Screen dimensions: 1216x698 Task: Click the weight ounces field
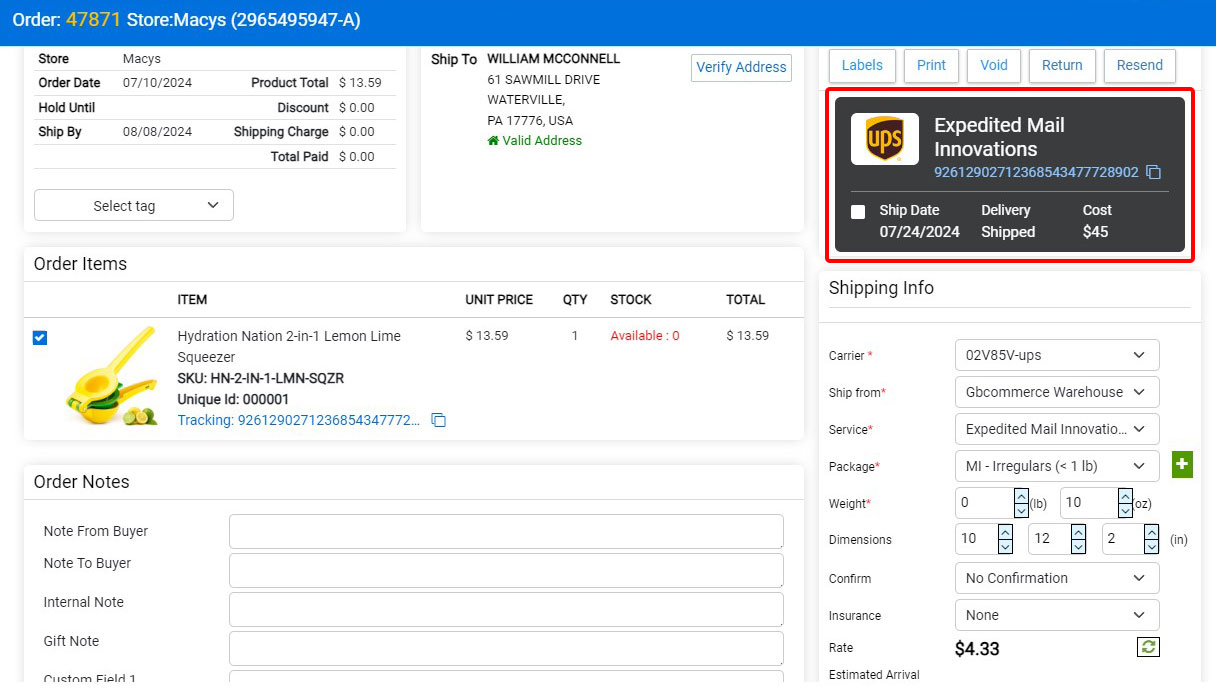point(1088,502)
